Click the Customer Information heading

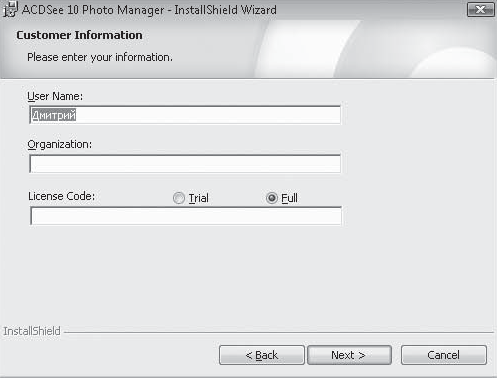coord(79,35)
